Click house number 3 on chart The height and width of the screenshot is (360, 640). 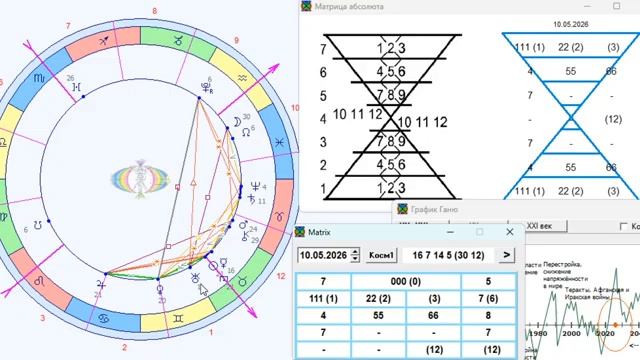[42, 318]
